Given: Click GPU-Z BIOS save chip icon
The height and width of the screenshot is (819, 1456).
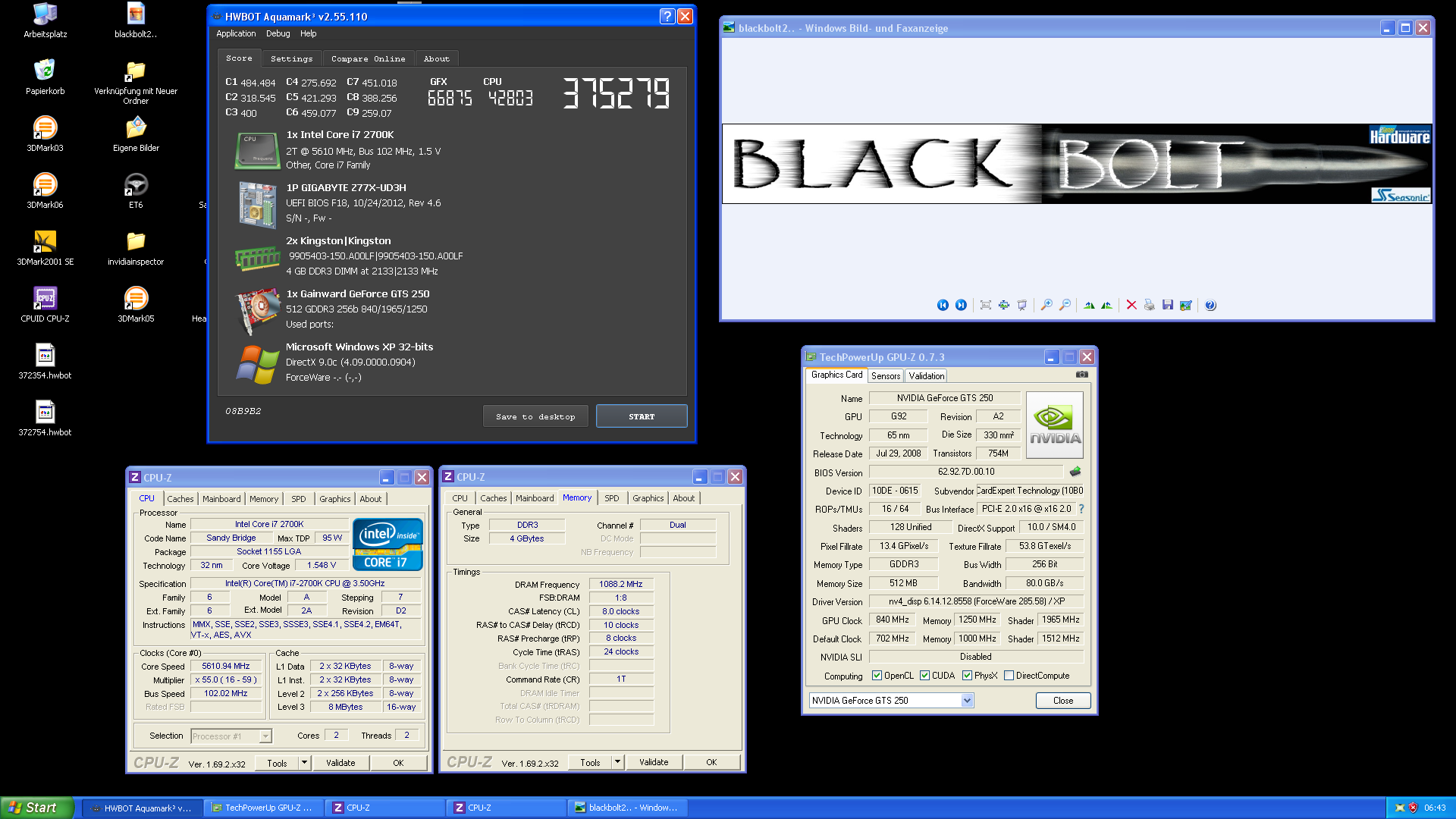Looking at the screenshot, I should (1075, 472).
